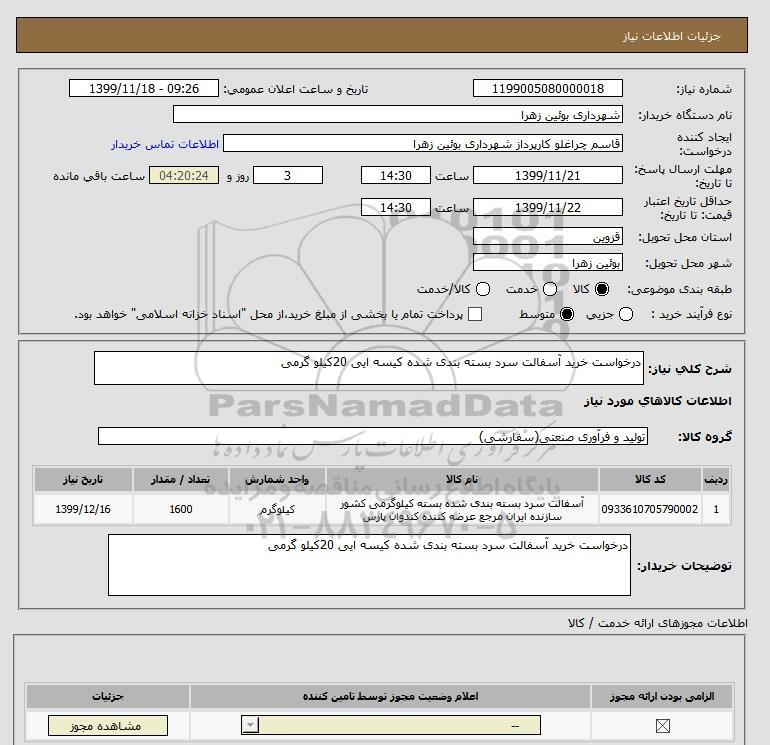This screenshot has height=745, width=770.
Task: Click the request creator name field
Action: pyautogui.click(x=423, y=144)
